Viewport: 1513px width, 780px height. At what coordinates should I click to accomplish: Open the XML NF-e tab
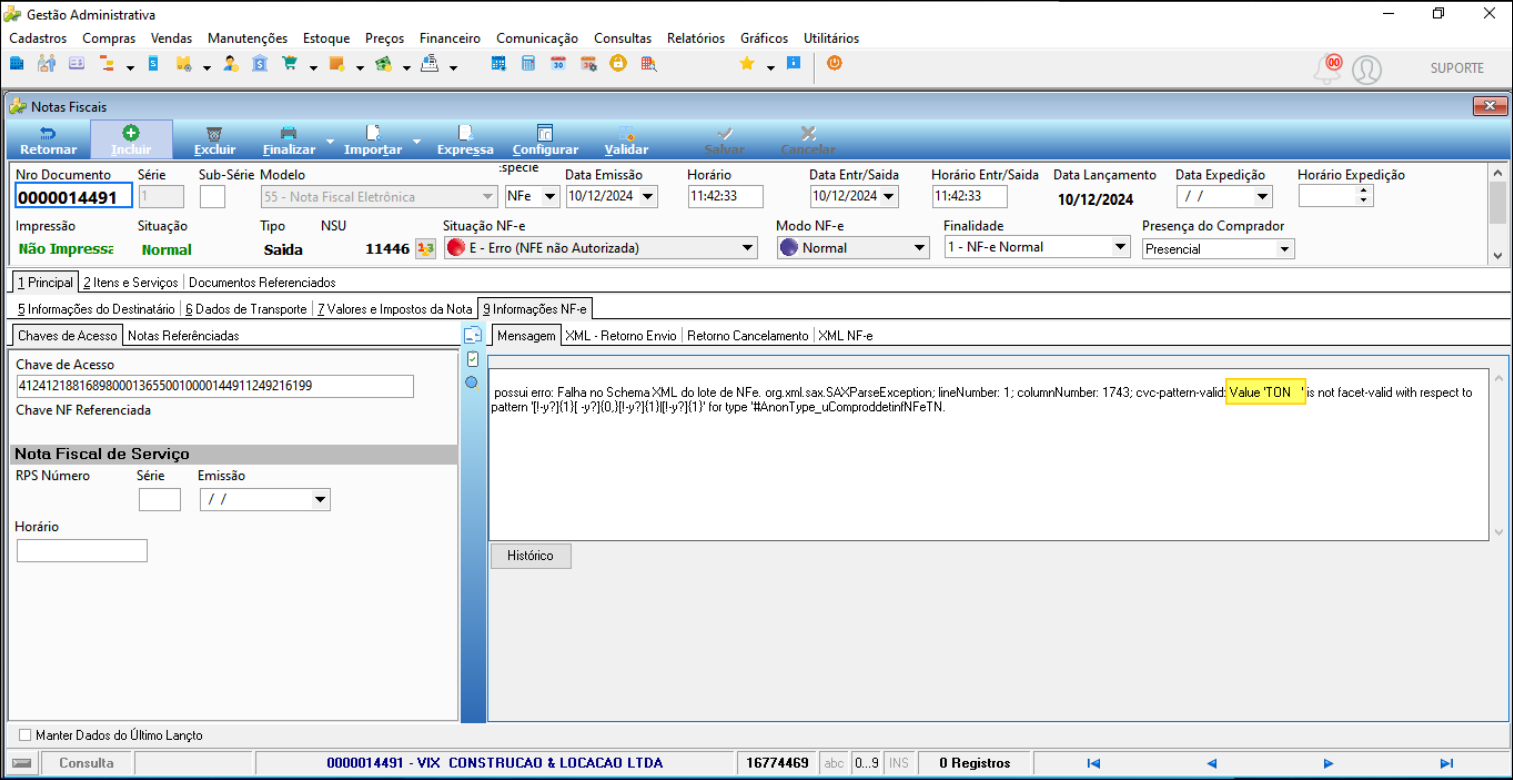click(x=846, y=336)
